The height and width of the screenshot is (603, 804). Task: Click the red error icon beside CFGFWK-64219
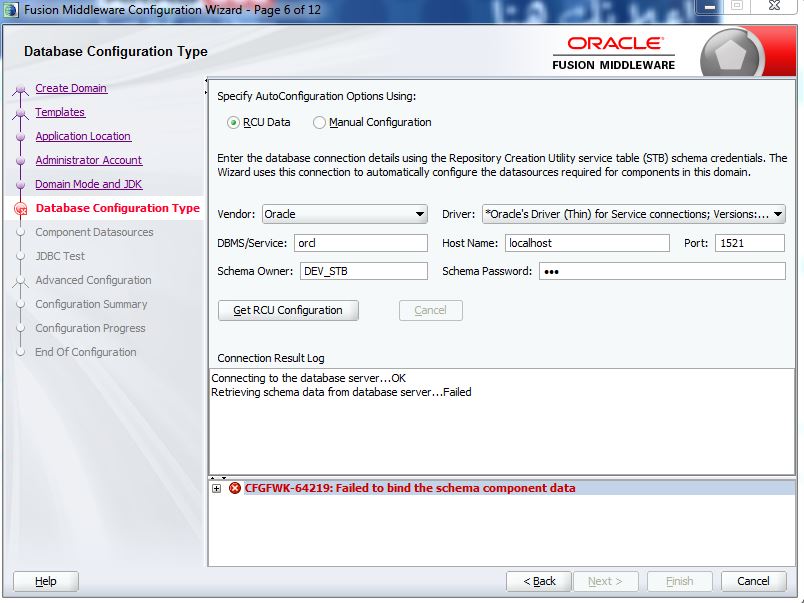234,488
